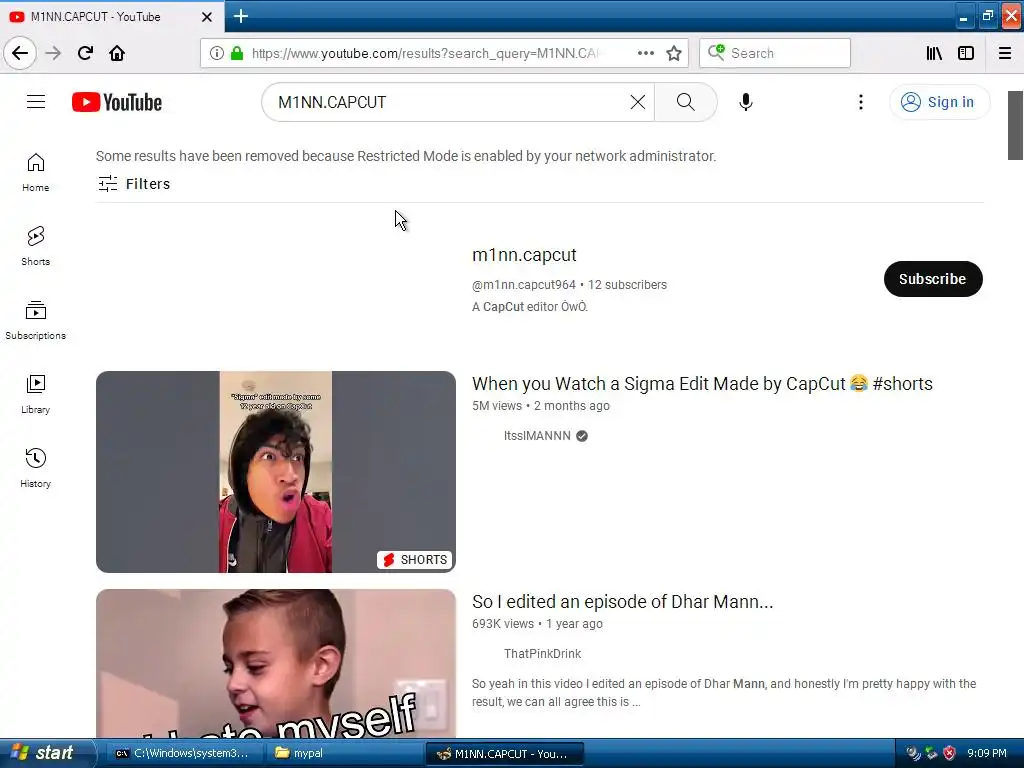Bookmark this page with the star icon
This screenshot has height=768, width=1024.
click(674, 54)
